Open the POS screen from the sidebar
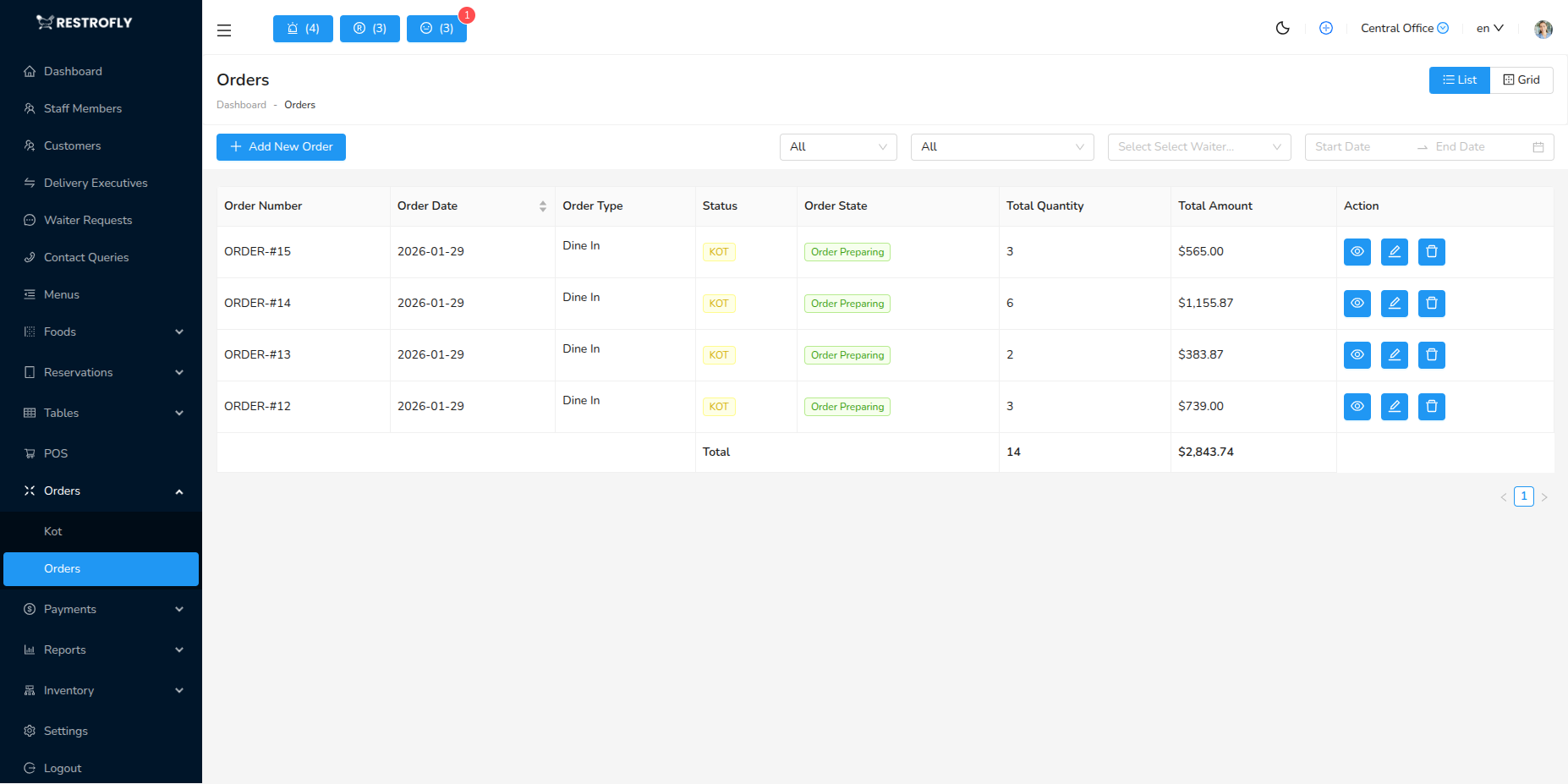The image size is (1568, 784). (57, 453)
